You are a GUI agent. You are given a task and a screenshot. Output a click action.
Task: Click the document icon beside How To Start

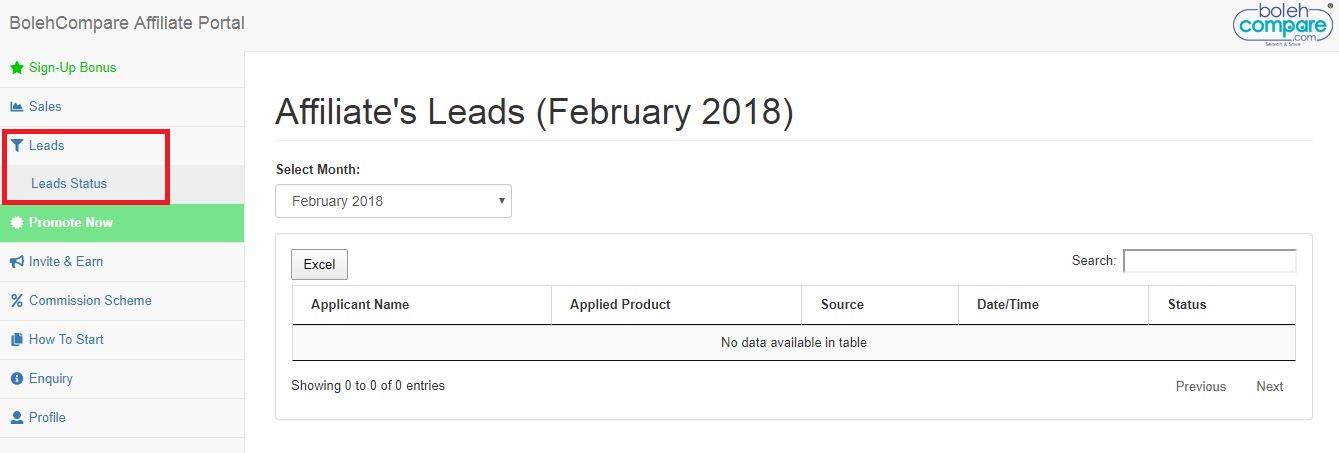pyautogui.click(x=16, y=340)
